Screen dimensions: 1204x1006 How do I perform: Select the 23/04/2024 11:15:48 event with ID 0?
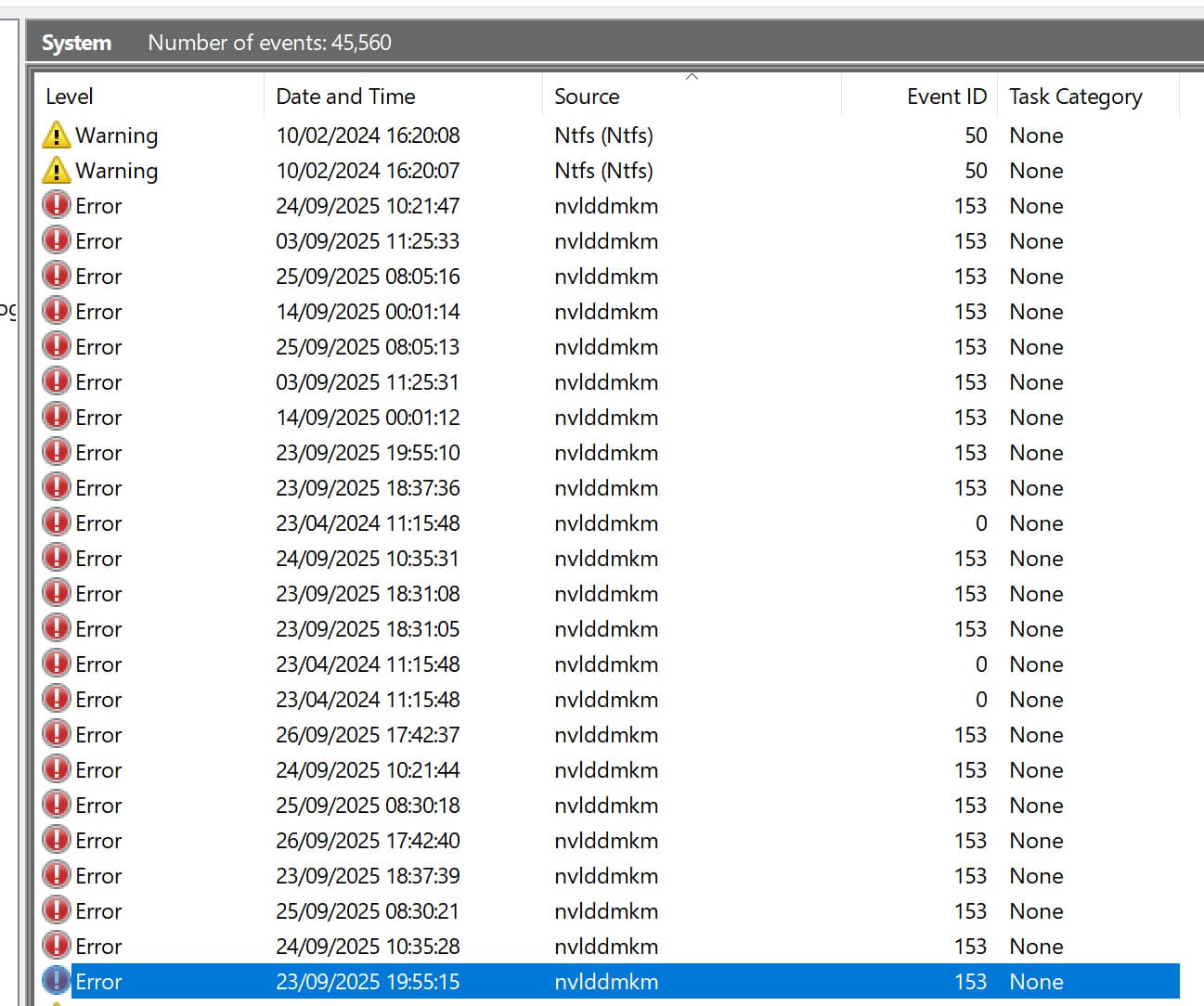368,523
